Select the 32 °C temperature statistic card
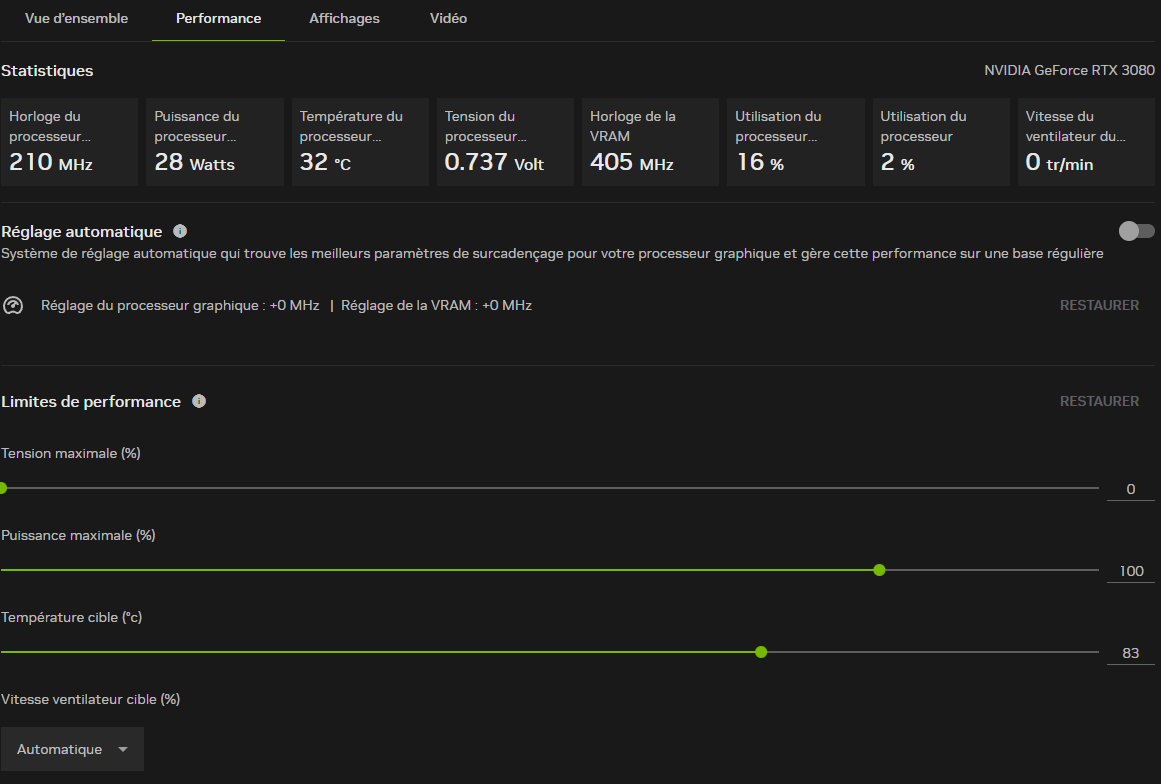This screenshot has height=784, width=1161. click(x=360, y=142)
